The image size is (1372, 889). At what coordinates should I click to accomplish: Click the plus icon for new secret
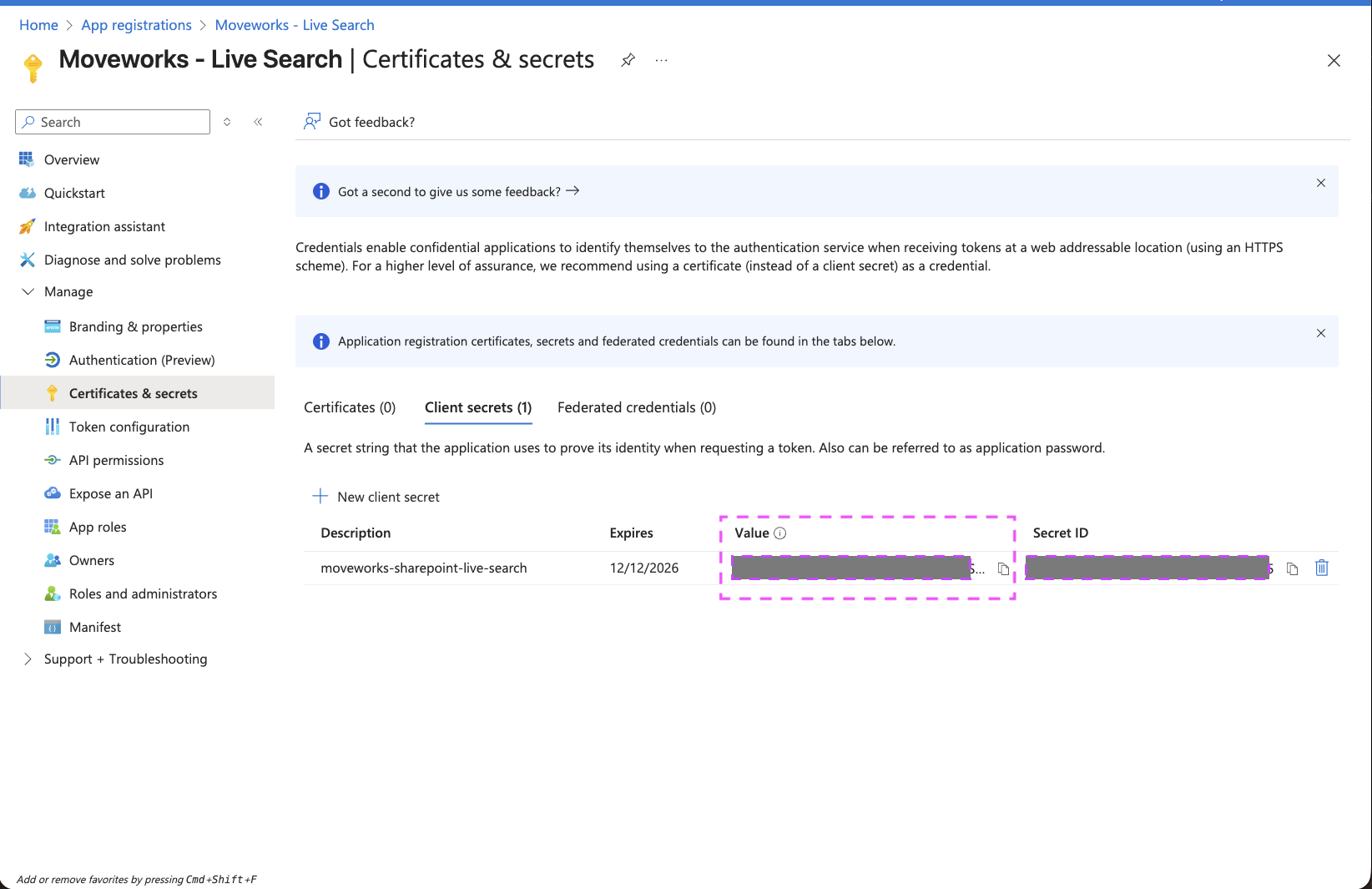click(320, 497)
